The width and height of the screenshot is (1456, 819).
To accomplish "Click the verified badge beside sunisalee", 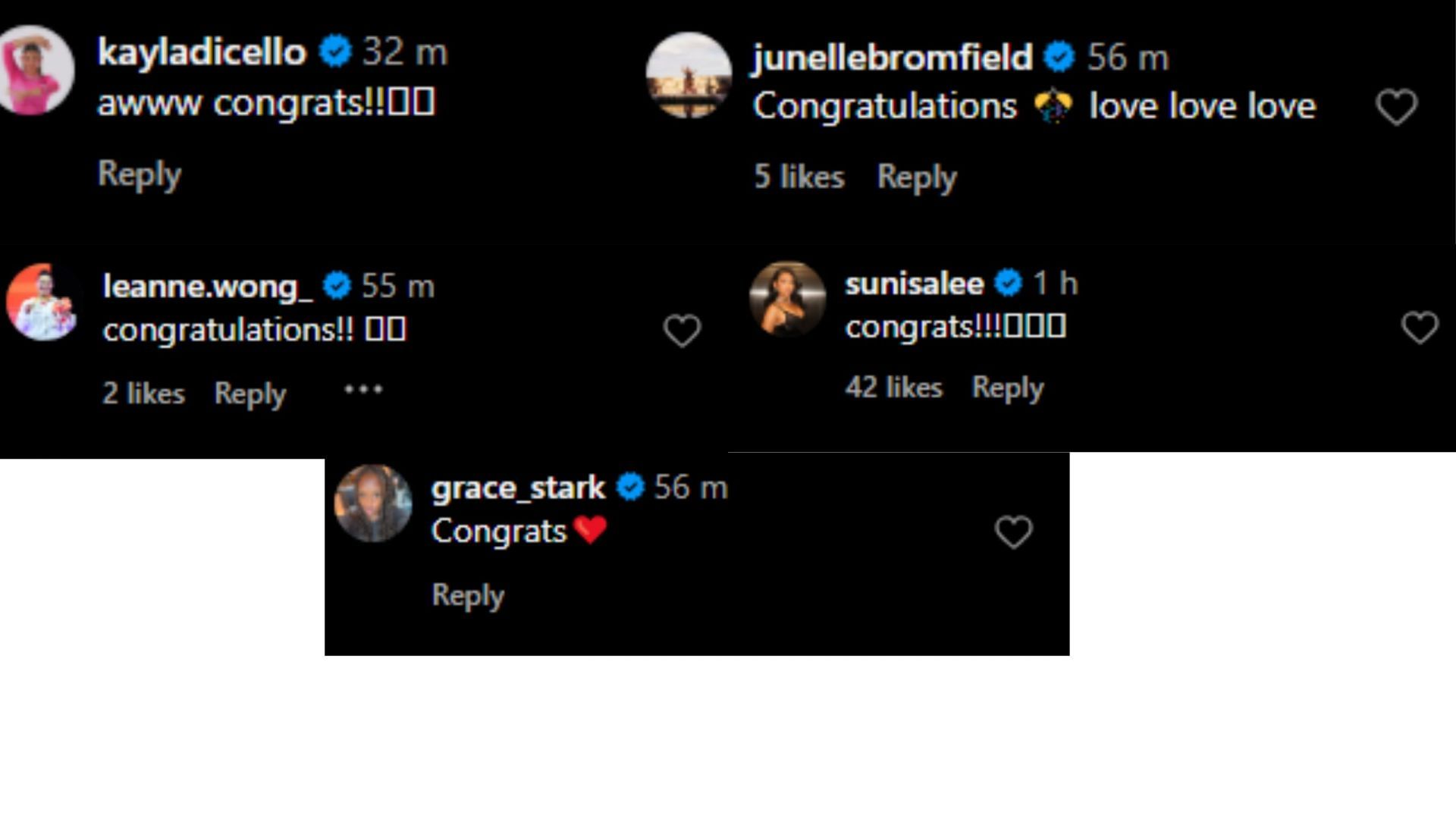I will coord(1006,283).
